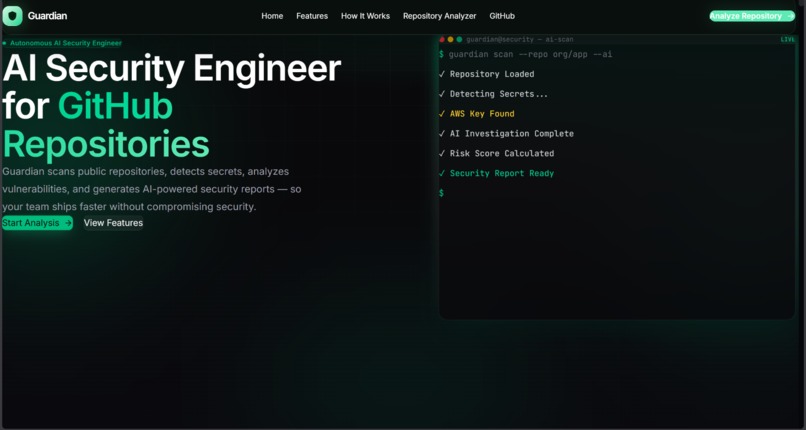Click the yellow terminal window dot

pos(451,40)
